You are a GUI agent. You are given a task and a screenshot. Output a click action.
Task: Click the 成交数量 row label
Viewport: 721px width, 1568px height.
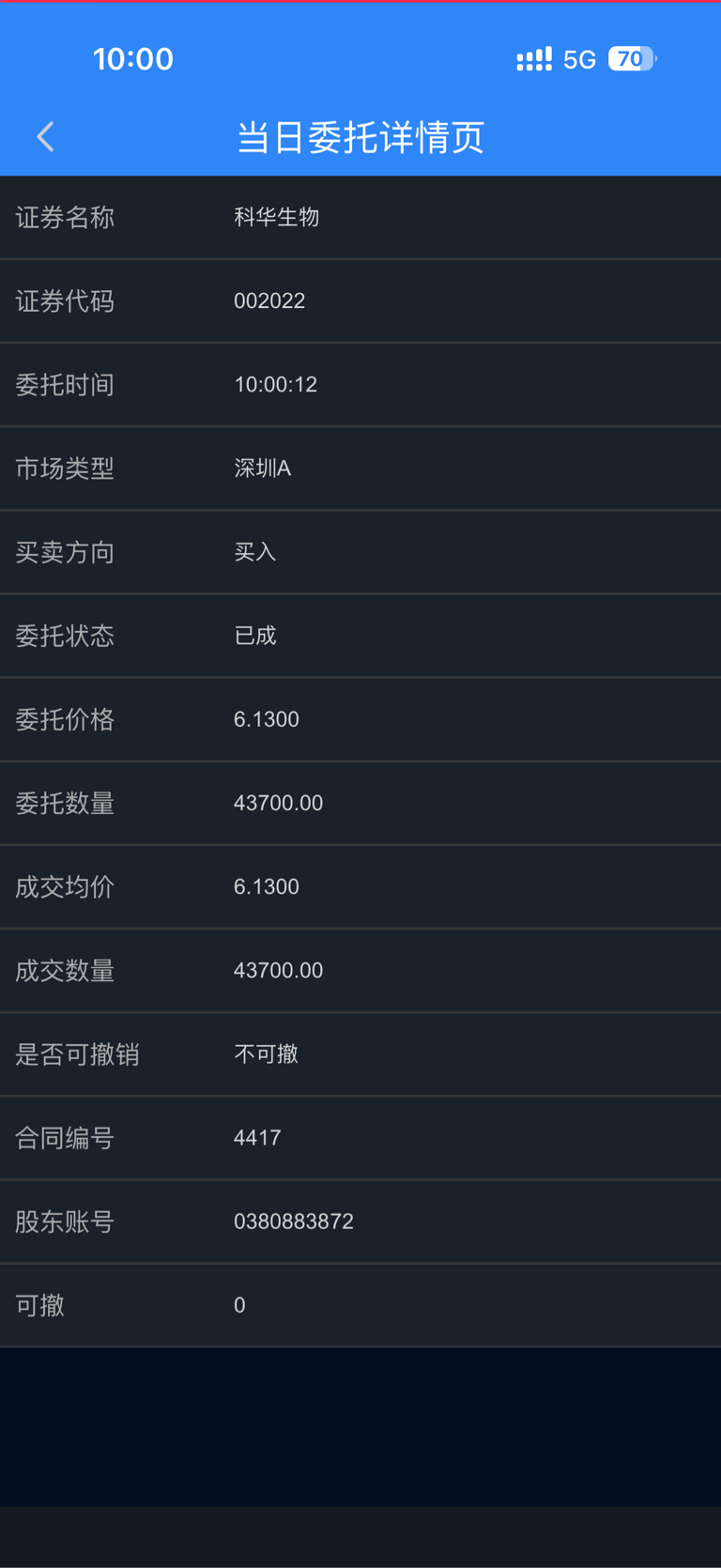click(65, 970)
